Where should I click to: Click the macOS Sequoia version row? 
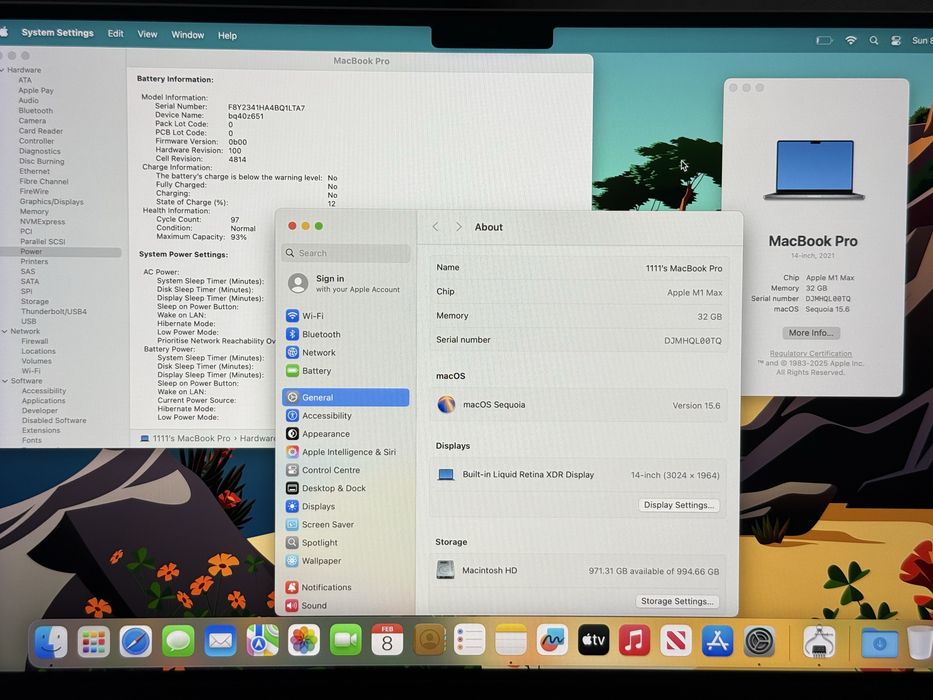coord(578,405)
